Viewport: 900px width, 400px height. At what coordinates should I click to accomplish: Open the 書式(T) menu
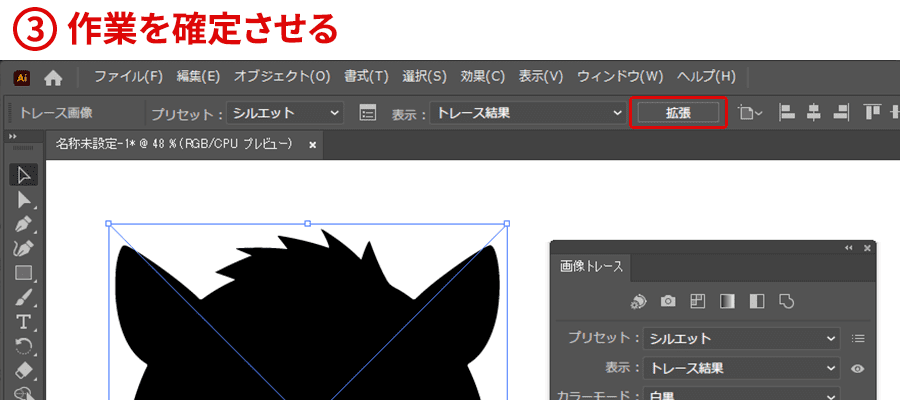coord(366,76)
